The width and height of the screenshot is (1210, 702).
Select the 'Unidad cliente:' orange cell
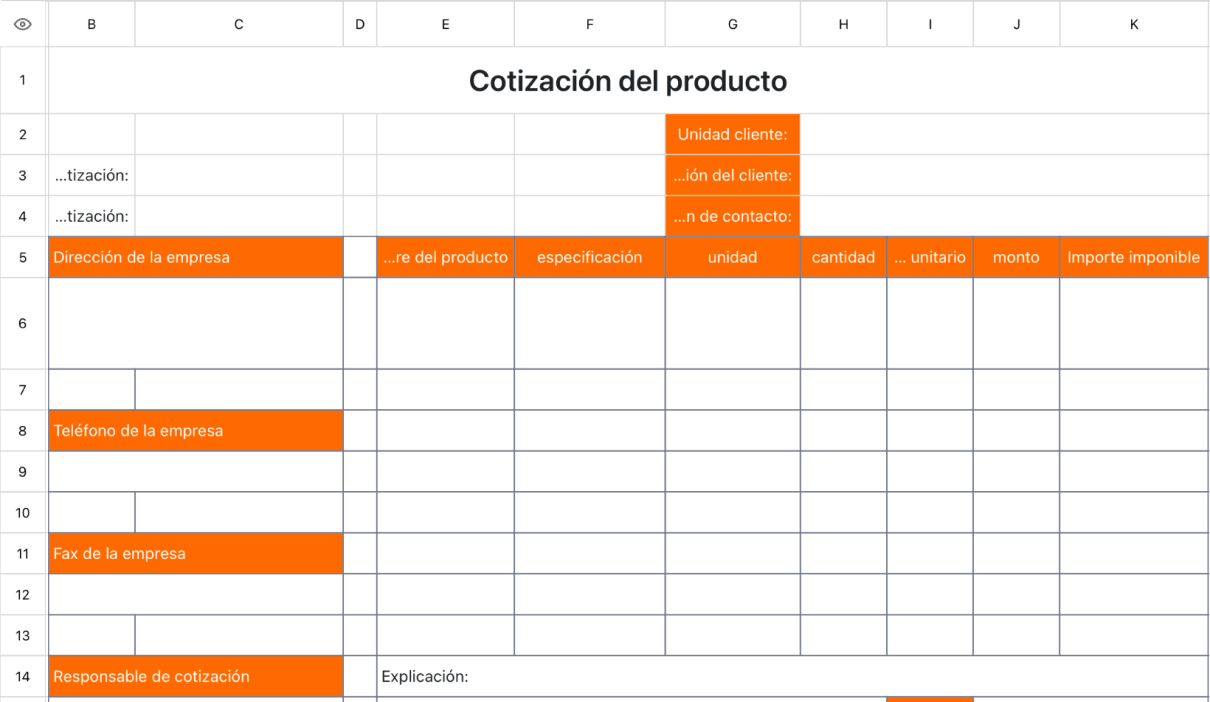point(733,134)
